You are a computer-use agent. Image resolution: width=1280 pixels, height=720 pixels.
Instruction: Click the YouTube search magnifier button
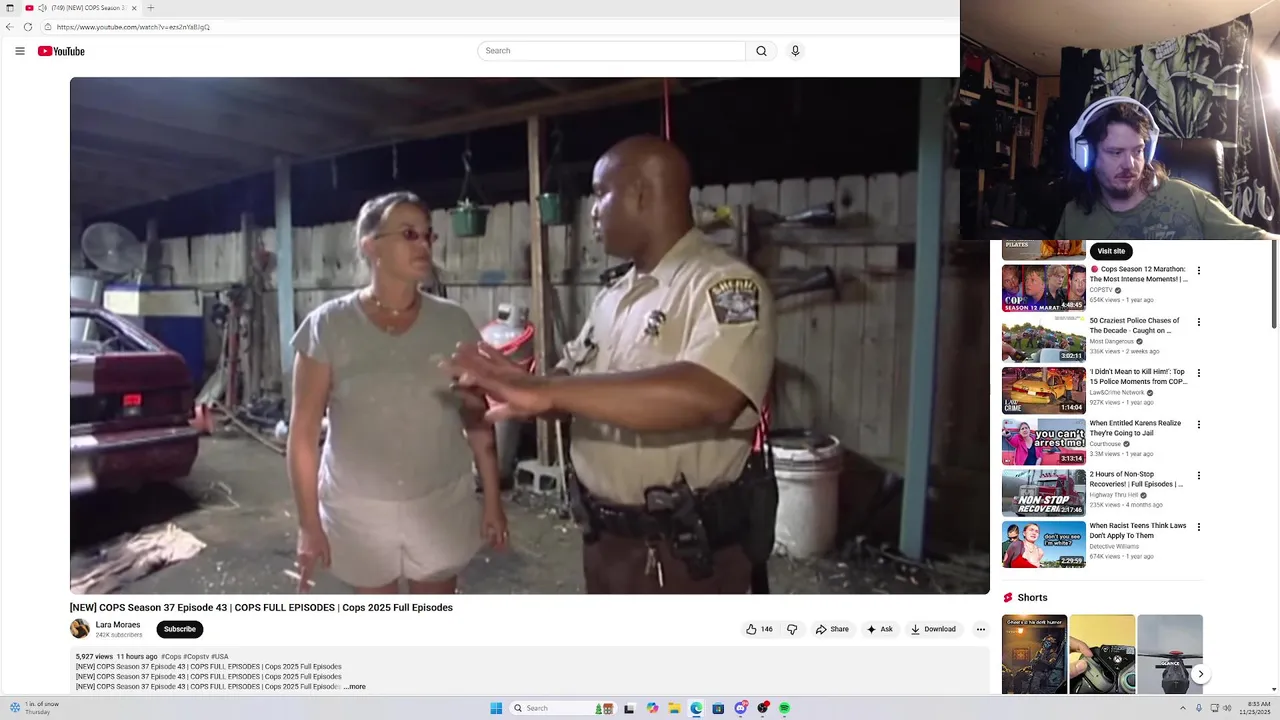(x=761, y=51)
